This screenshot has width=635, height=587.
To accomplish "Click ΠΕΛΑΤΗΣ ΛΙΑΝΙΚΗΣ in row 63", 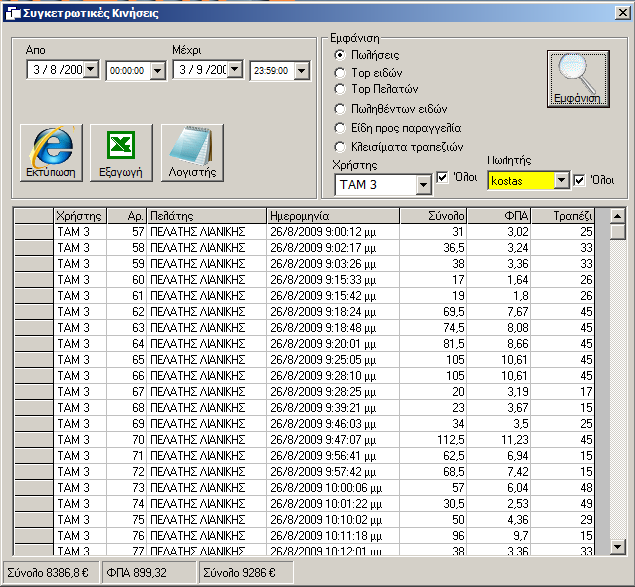I will (x=207, y=328).
